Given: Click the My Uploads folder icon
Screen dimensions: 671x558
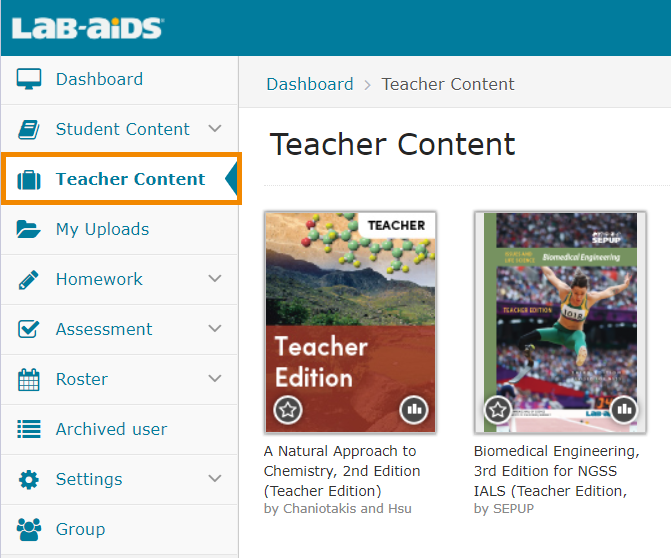Looking at the screenshot, I should [29, 229].
